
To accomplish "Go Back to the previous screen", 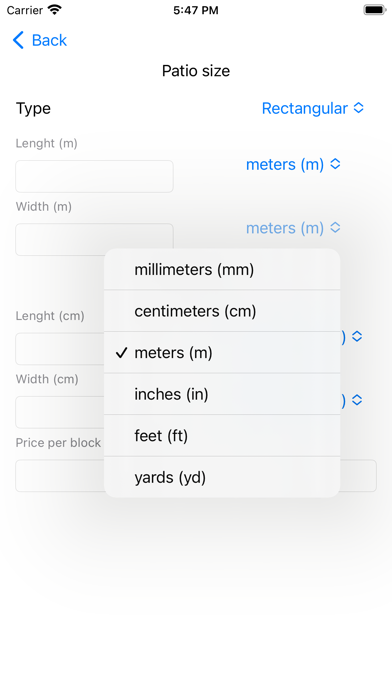I will point(40,40).
